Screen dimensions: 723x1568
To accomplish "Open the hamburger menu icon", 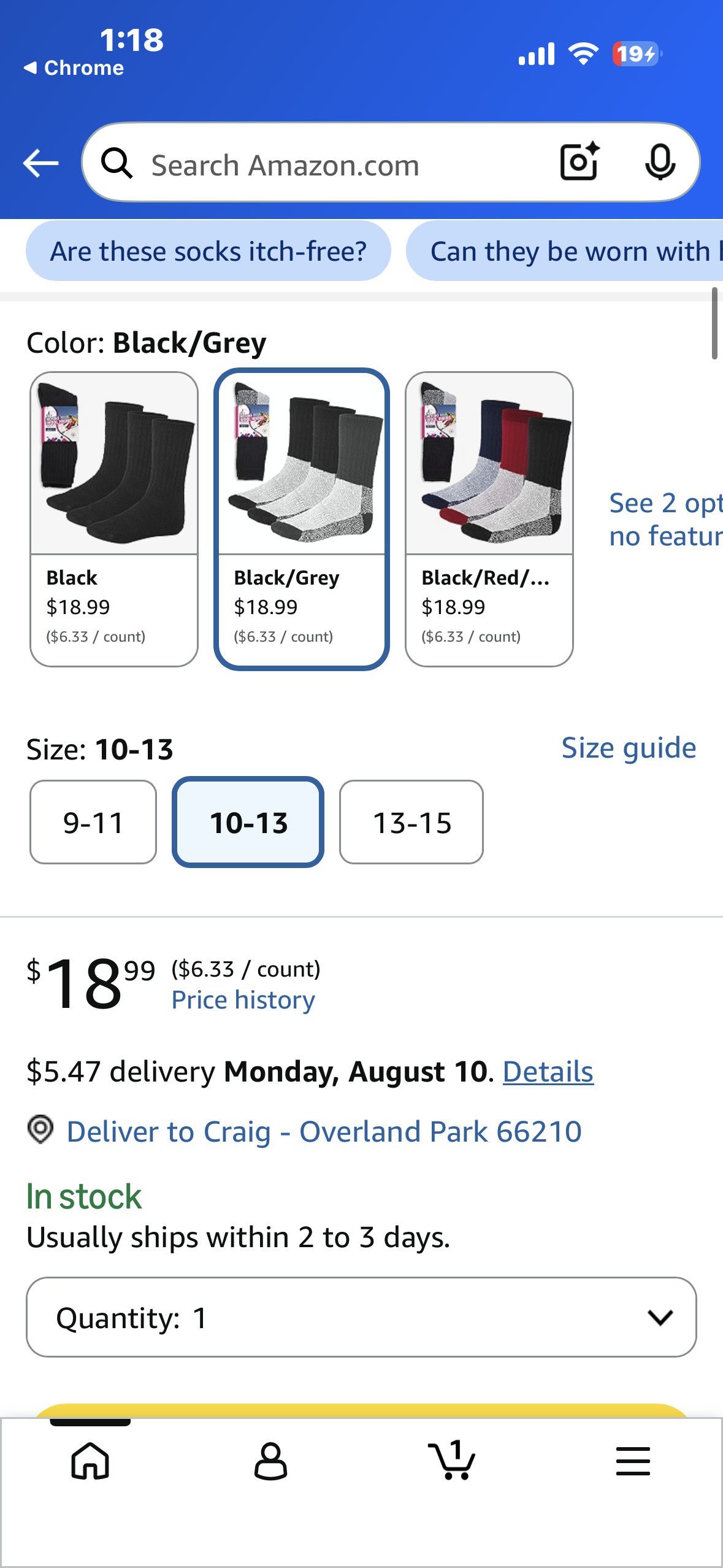I will (633, 1461).
